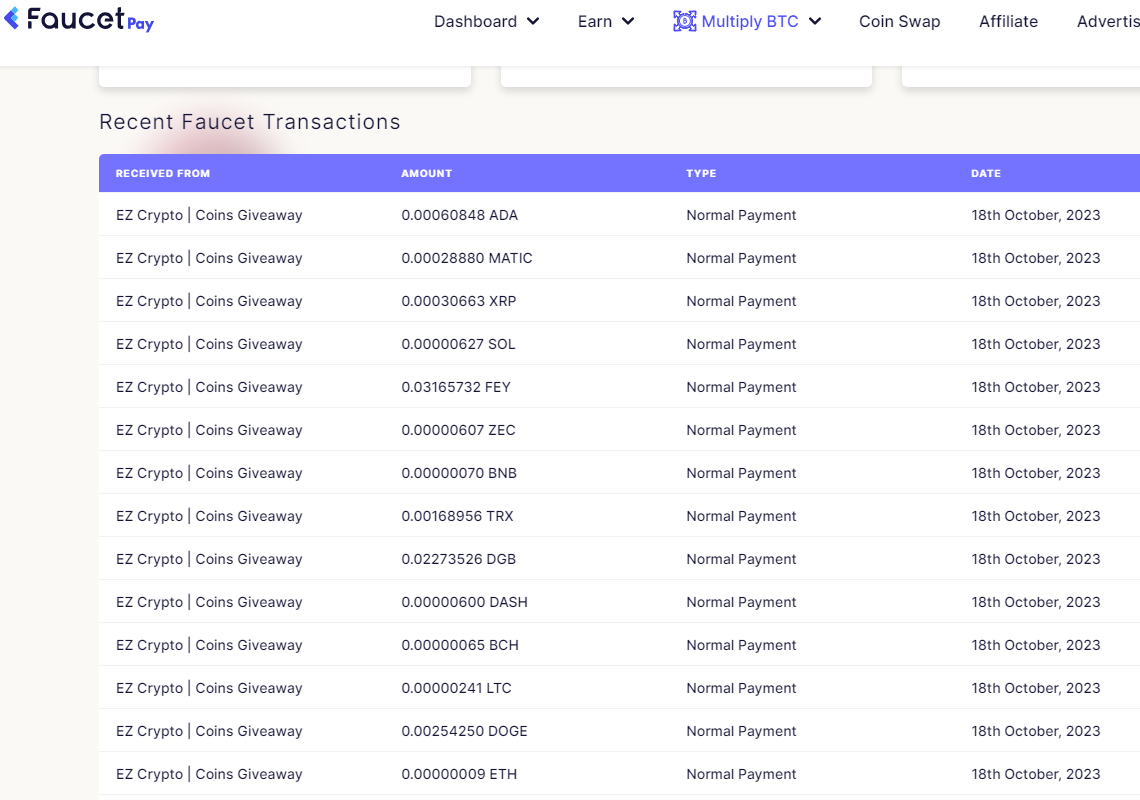Select the 0.00254250 DOGE amount
The height and width of the screenshot is (800, 1140).
[465, 730]
